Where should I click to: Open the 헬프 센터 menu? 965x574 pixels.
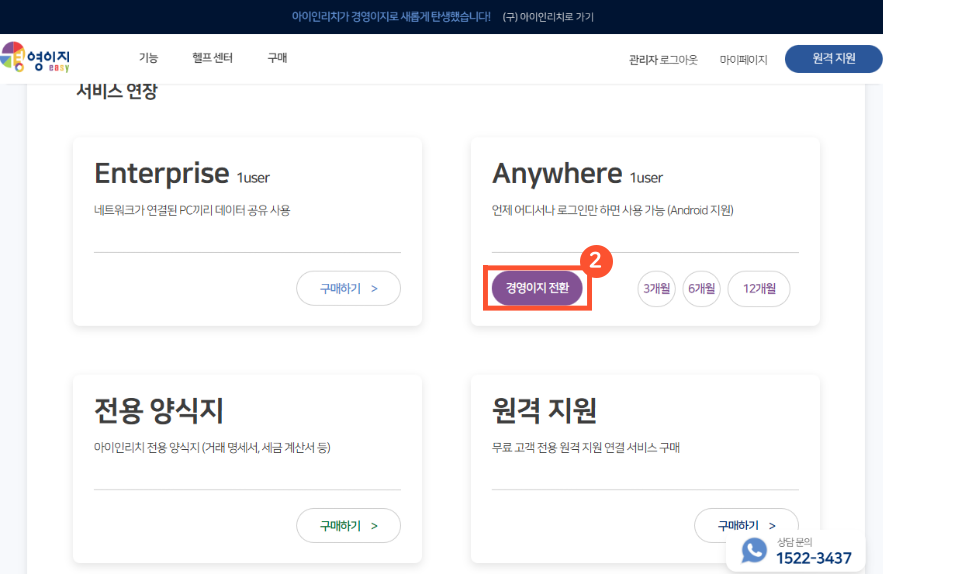[212, 59]
